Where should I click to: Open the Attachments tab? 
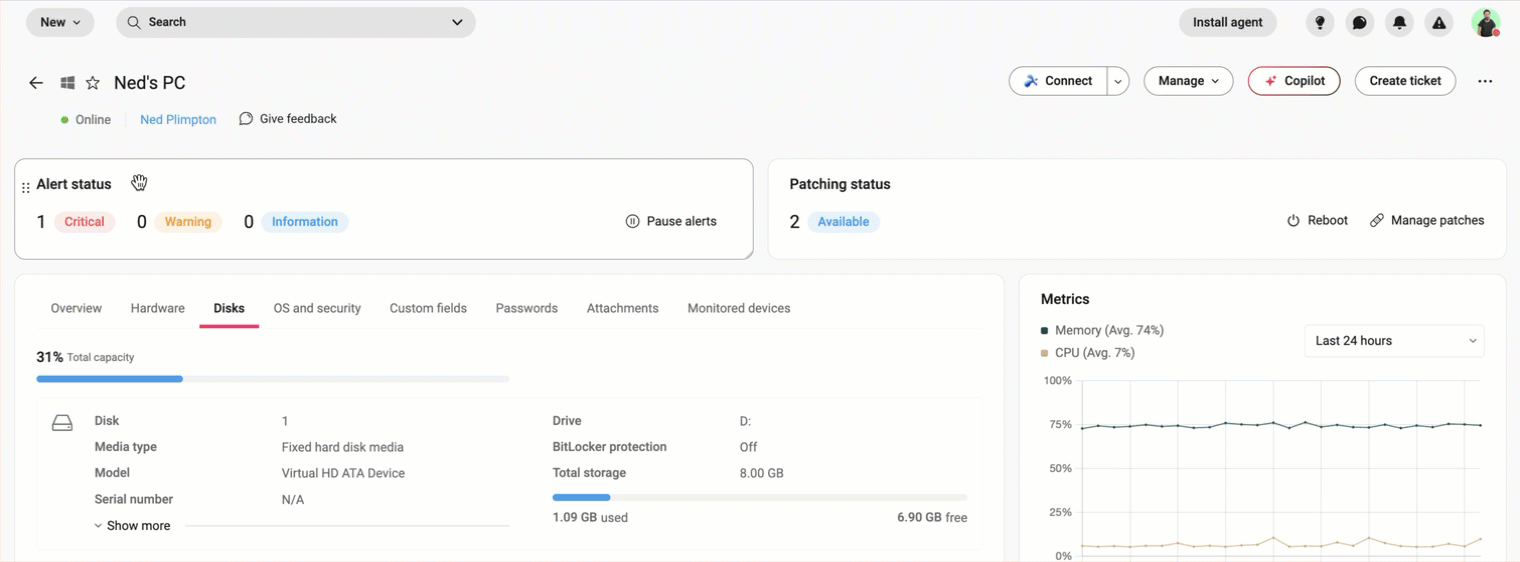tap(623, 308)
